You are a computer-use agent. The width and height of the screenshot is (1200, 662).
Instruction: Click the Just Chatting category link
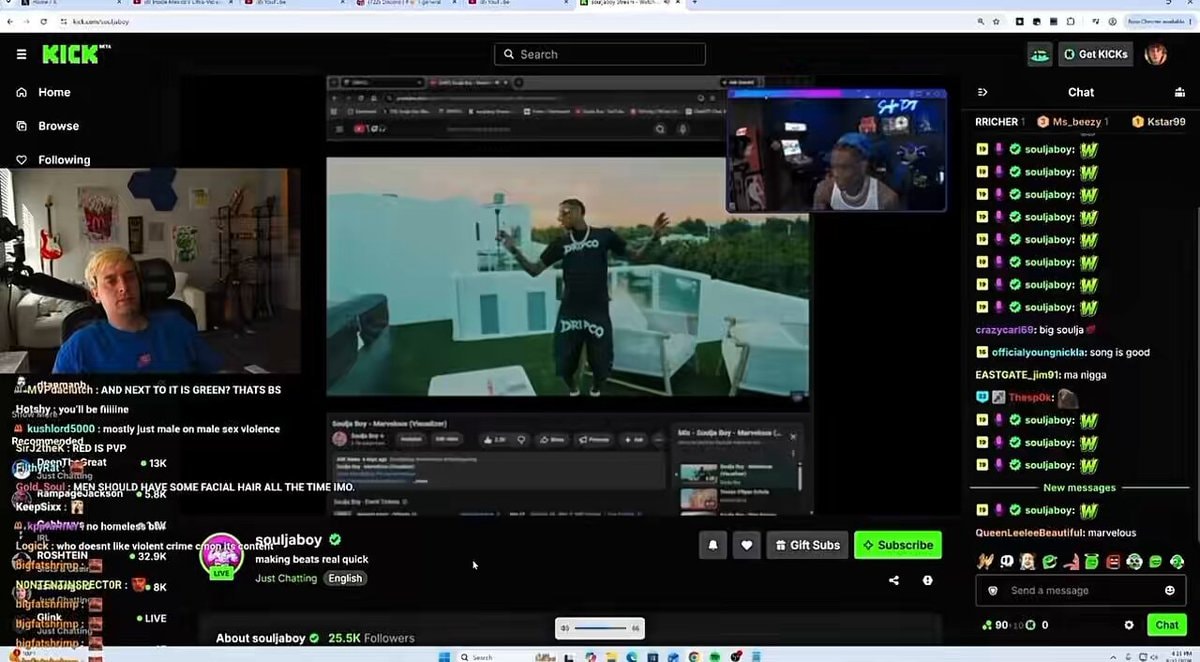tap(286, 578)
